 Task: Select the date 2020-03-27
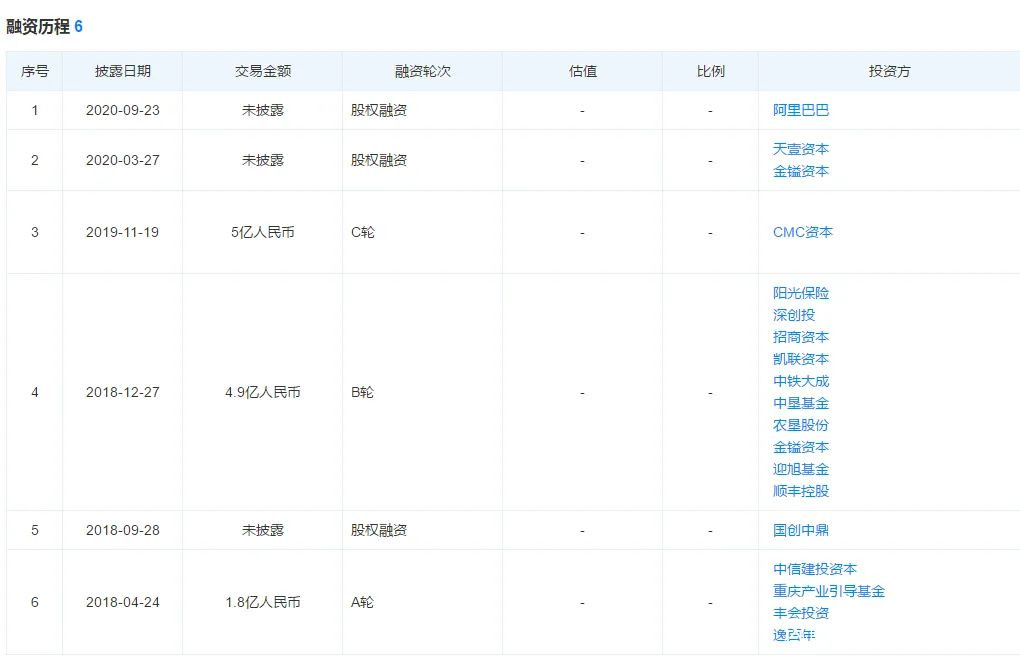click(x=122, y=161)
